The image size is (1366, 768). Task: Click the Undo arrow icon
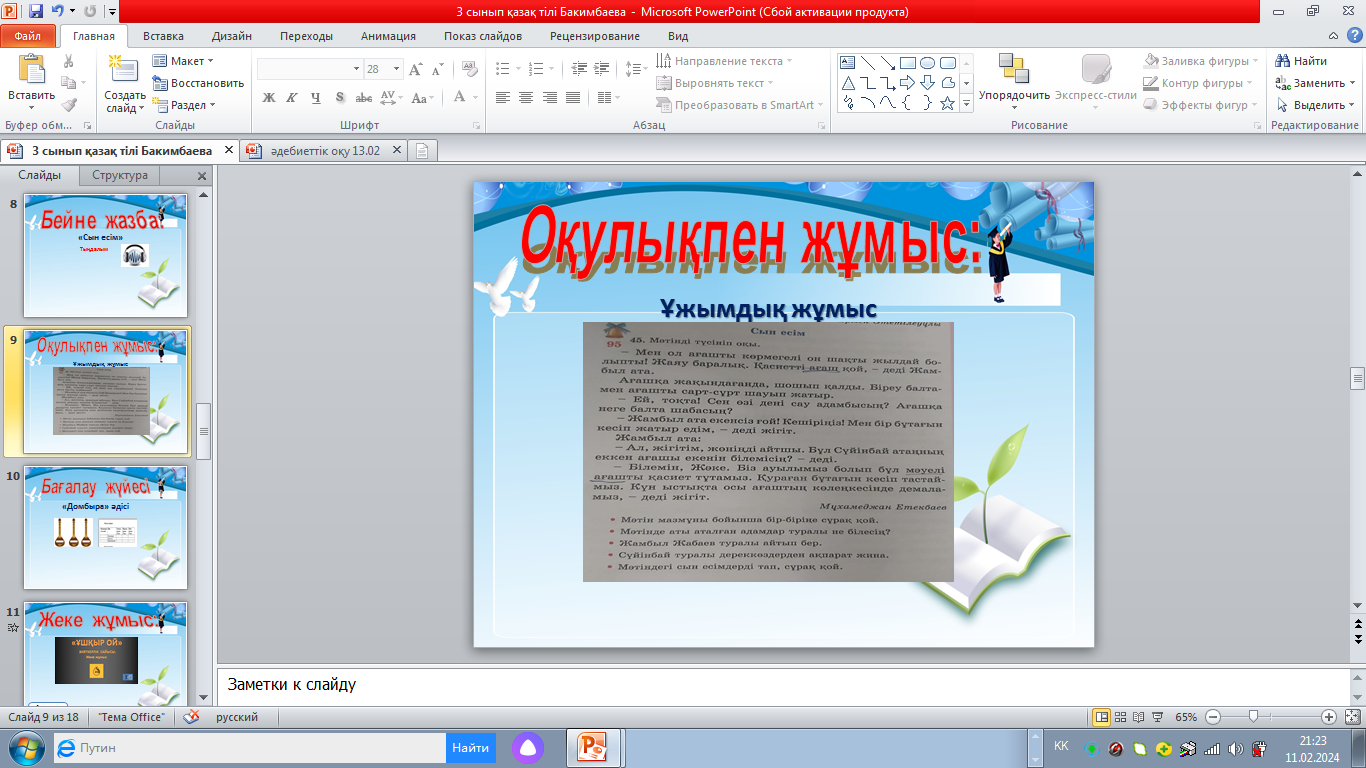coord(58,12)
